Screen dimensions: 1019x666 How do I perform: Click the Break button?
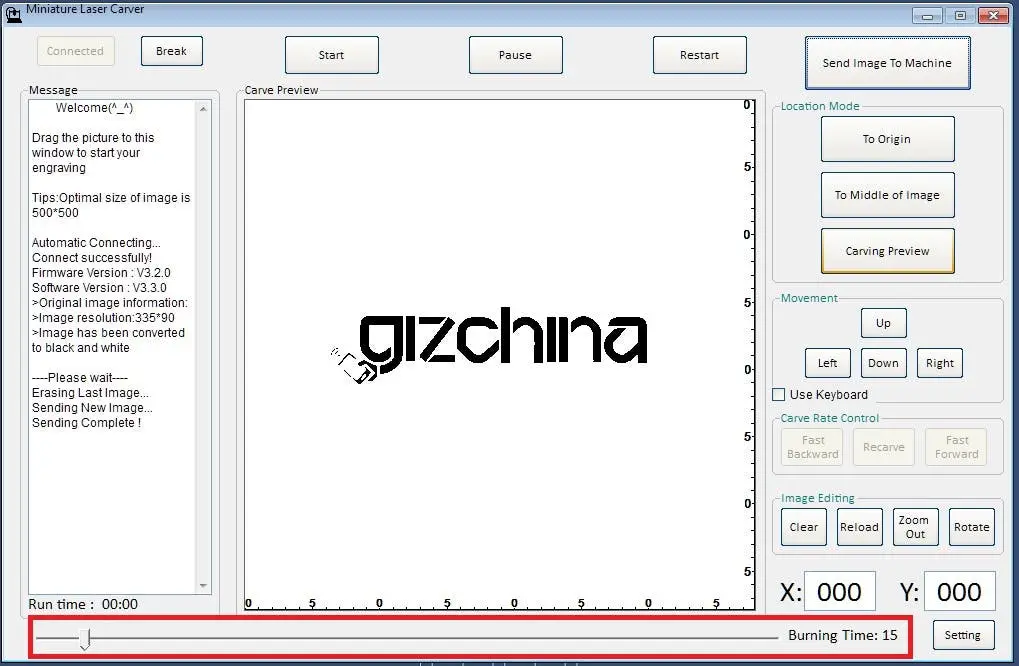pyautogui.click(x=172, y=51)
